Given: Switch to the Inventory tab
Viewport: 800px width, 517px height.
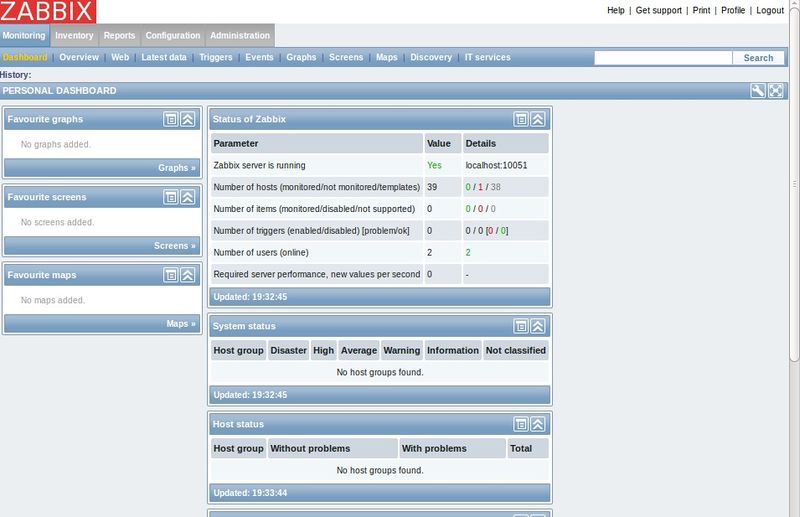Looking at the screenshot, I should click(74, 35).
